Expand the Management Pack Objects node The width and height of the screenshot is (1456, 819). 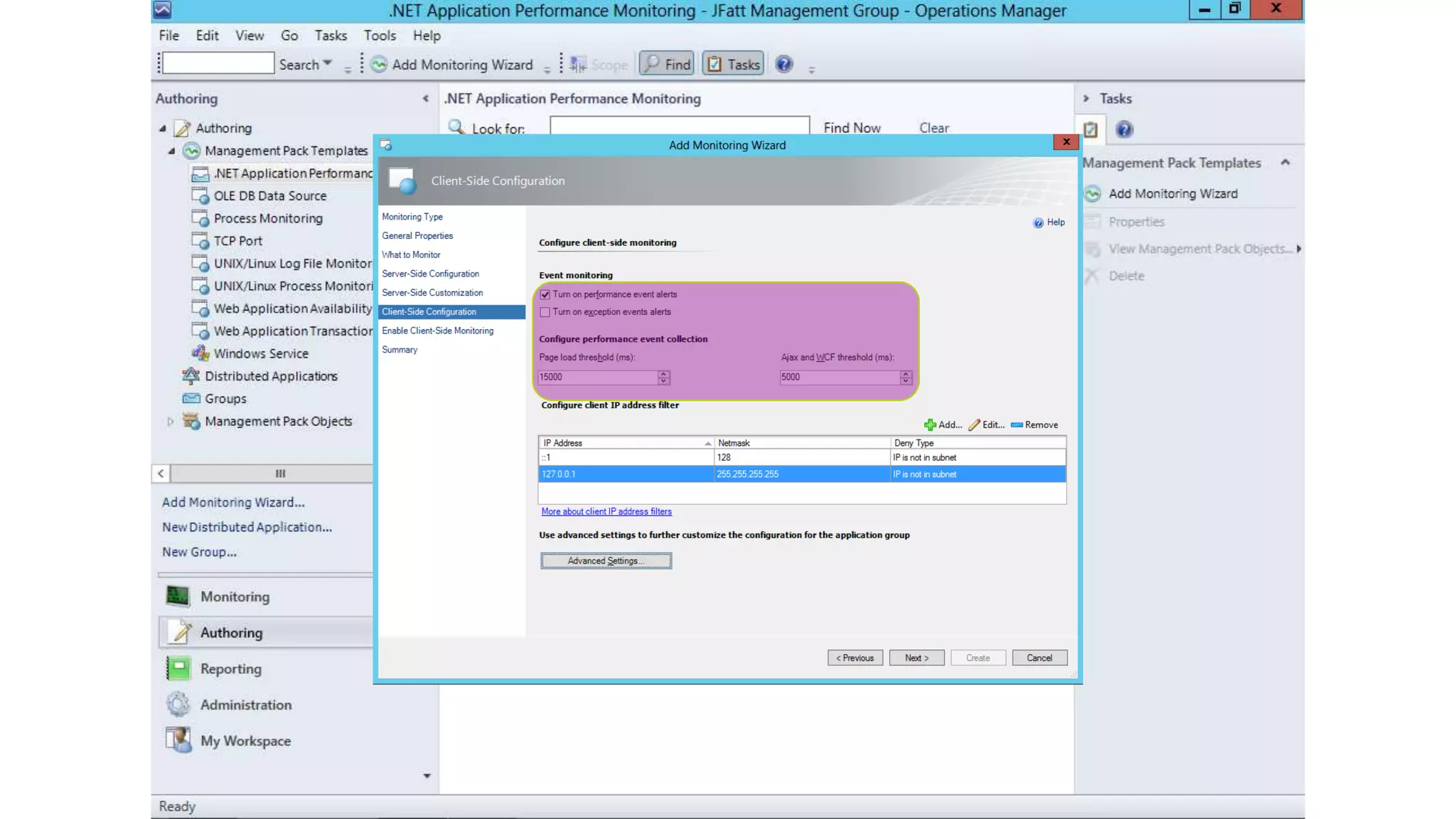click(170, 422)
